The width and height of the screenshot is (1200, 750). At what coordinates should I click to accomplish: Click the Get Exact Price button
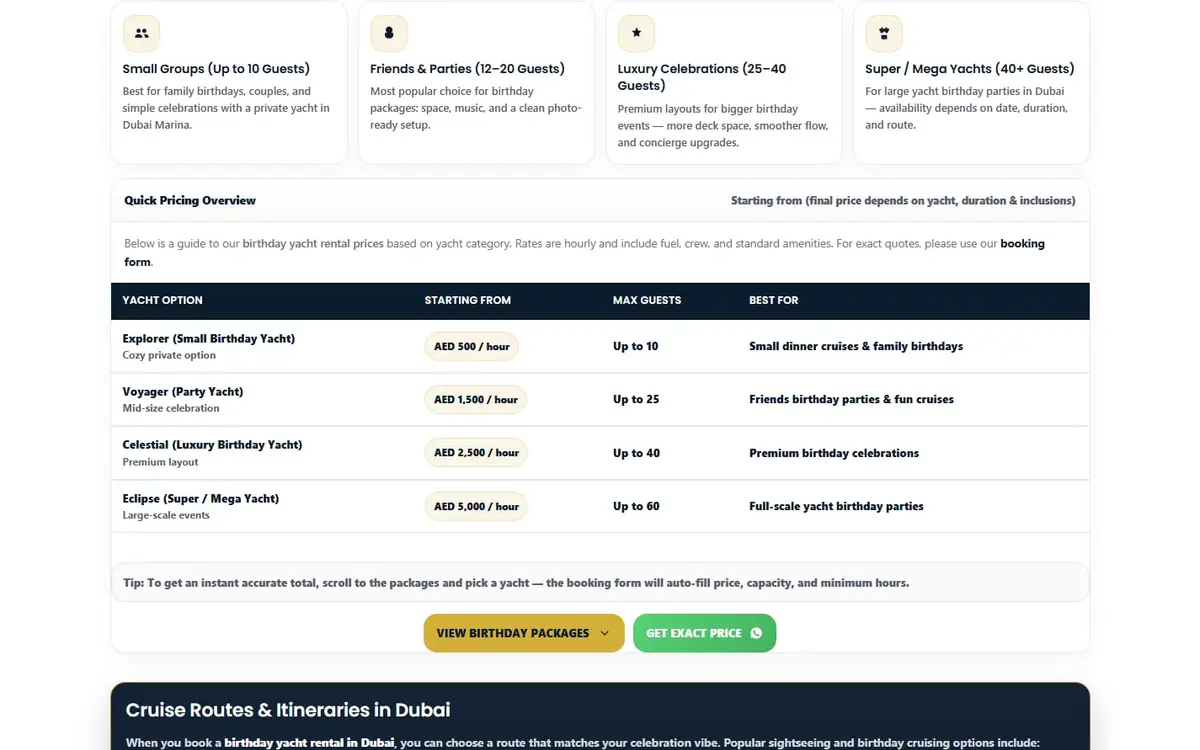click(x=704, y=633)
